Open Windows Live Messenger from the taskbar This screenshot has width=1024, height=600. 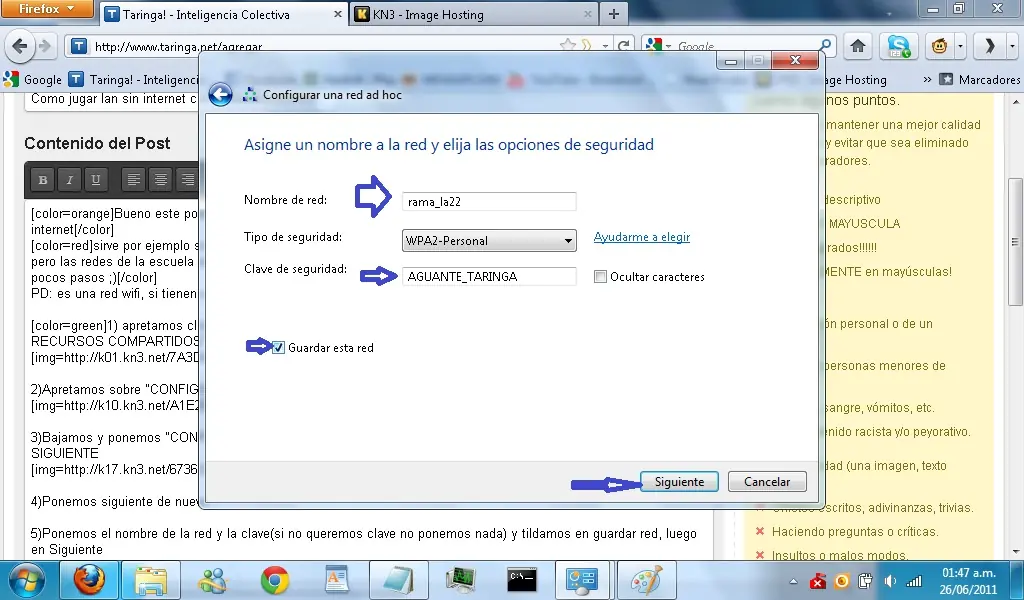click(x=212, y=580)
